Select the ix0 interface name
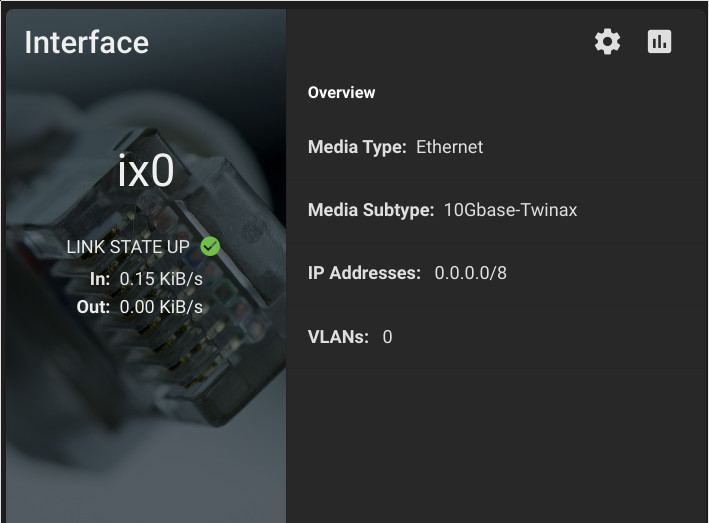 click(146, 171)
